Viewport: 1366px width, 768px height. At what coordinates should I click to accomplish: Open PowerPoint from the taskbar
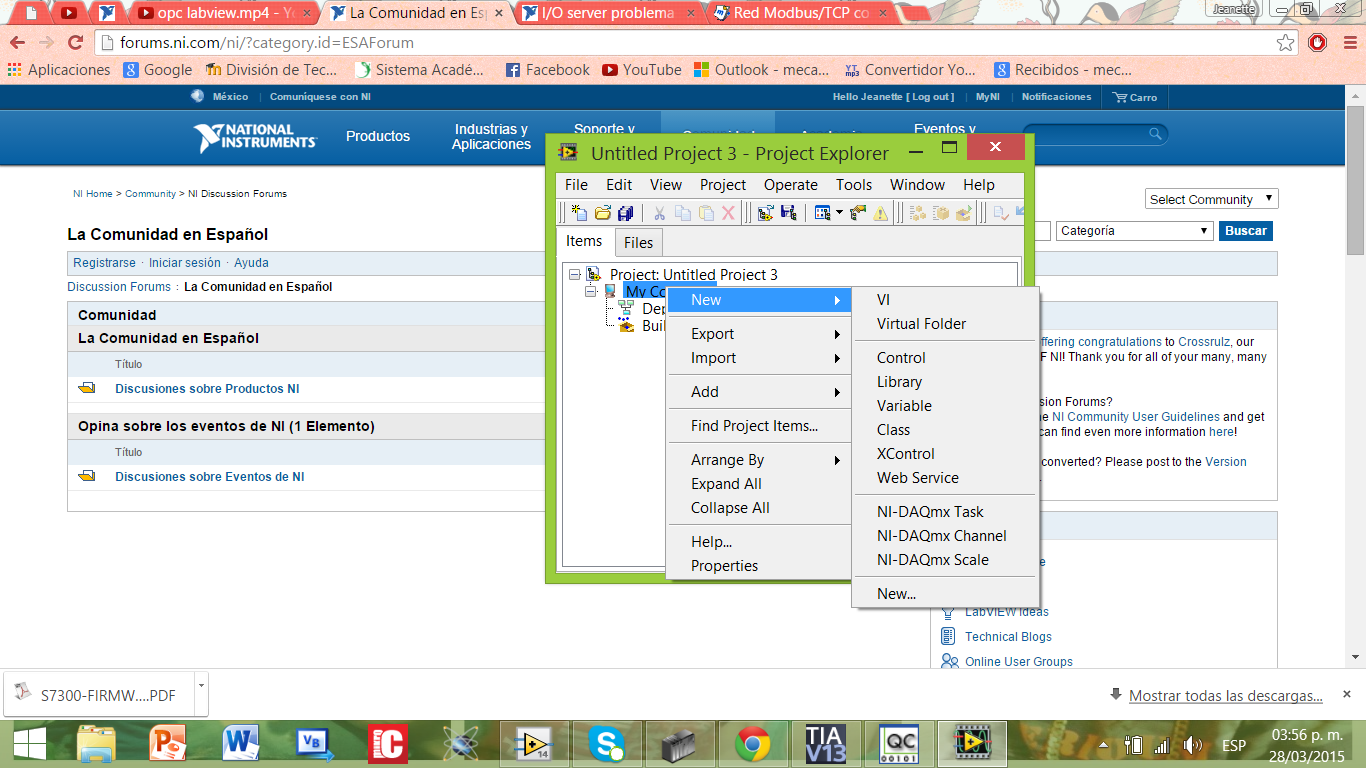coord(168,743)
